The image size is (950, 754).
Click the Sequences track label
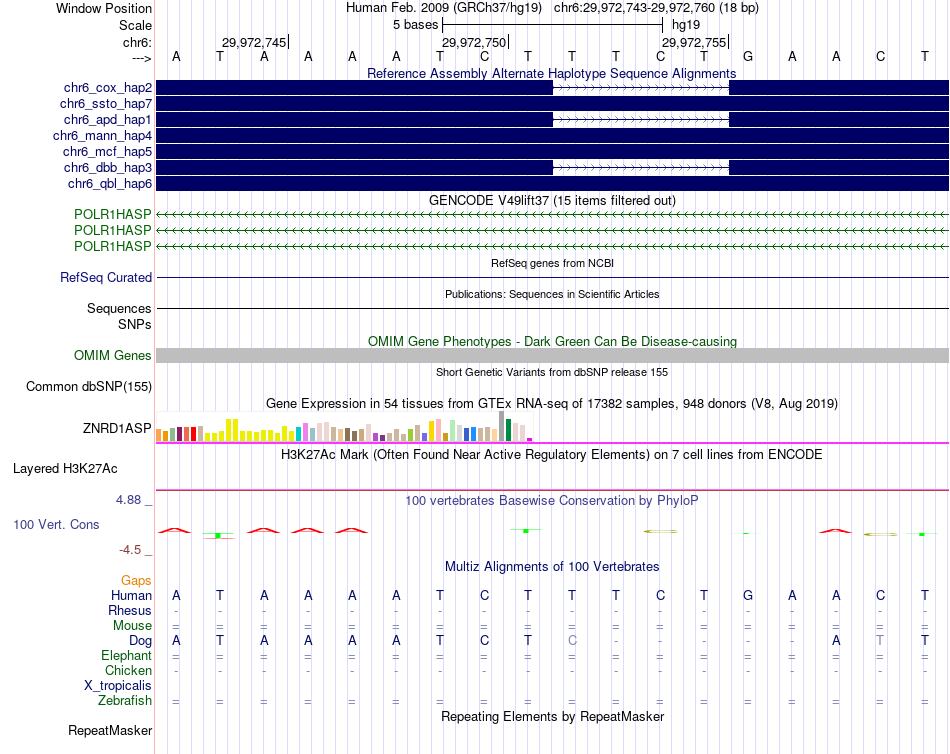[119, 309]
